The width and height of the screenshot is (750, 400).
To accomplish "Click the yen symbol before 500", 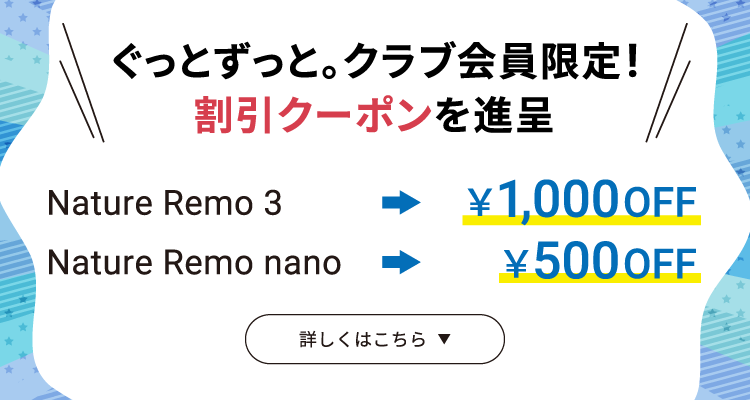I will (517, 262).
